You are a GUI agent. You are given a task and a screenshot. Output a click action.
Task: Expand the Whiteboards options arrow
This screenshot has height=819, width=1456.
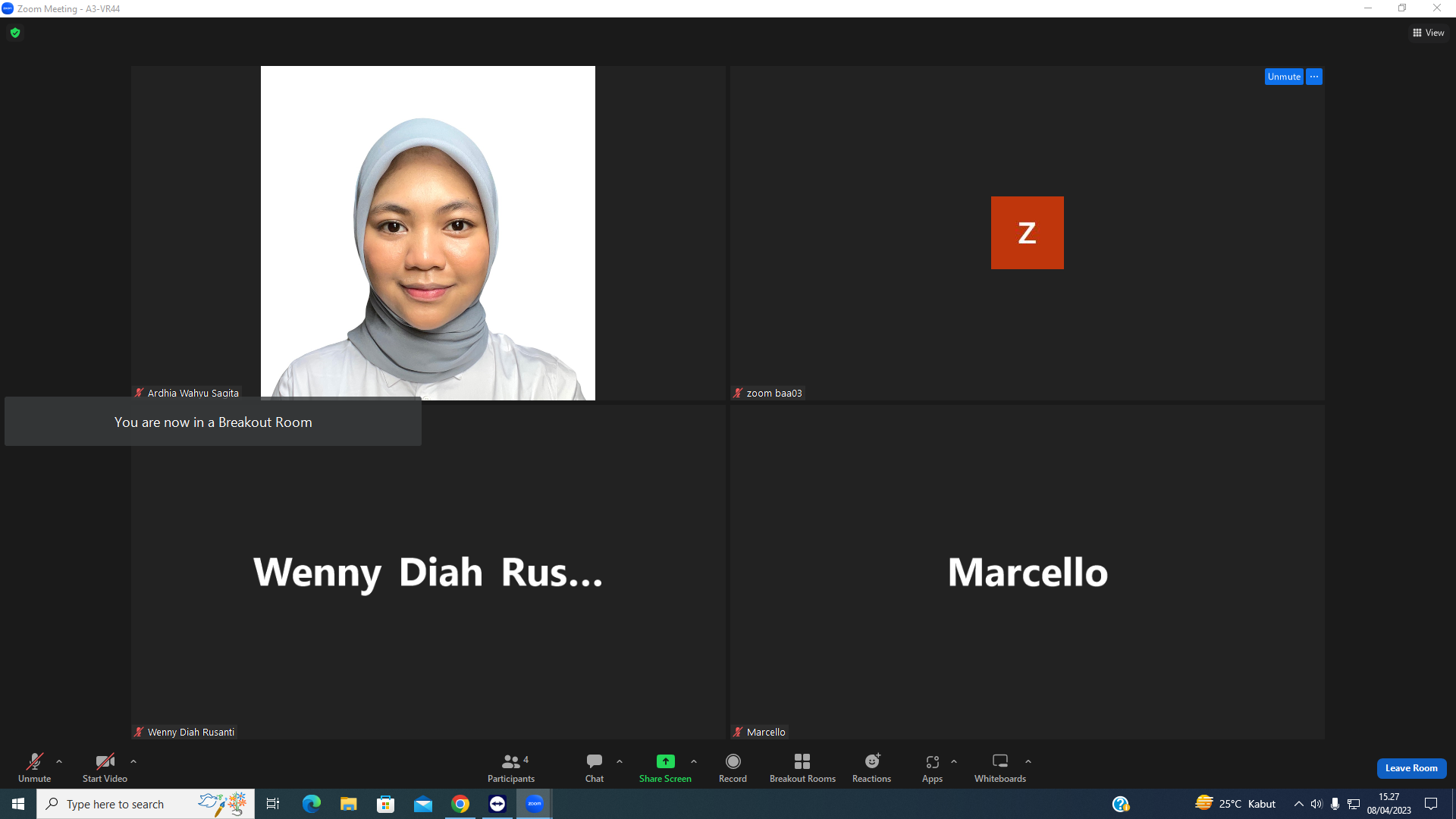tap(1028, 761)
